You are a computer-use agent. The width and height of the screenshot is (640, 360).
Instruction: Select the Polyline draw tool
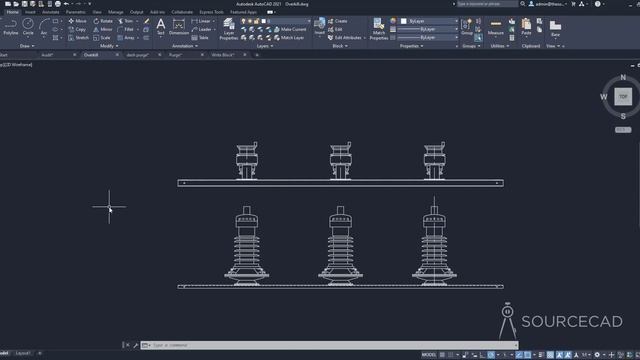coord(11,27)
